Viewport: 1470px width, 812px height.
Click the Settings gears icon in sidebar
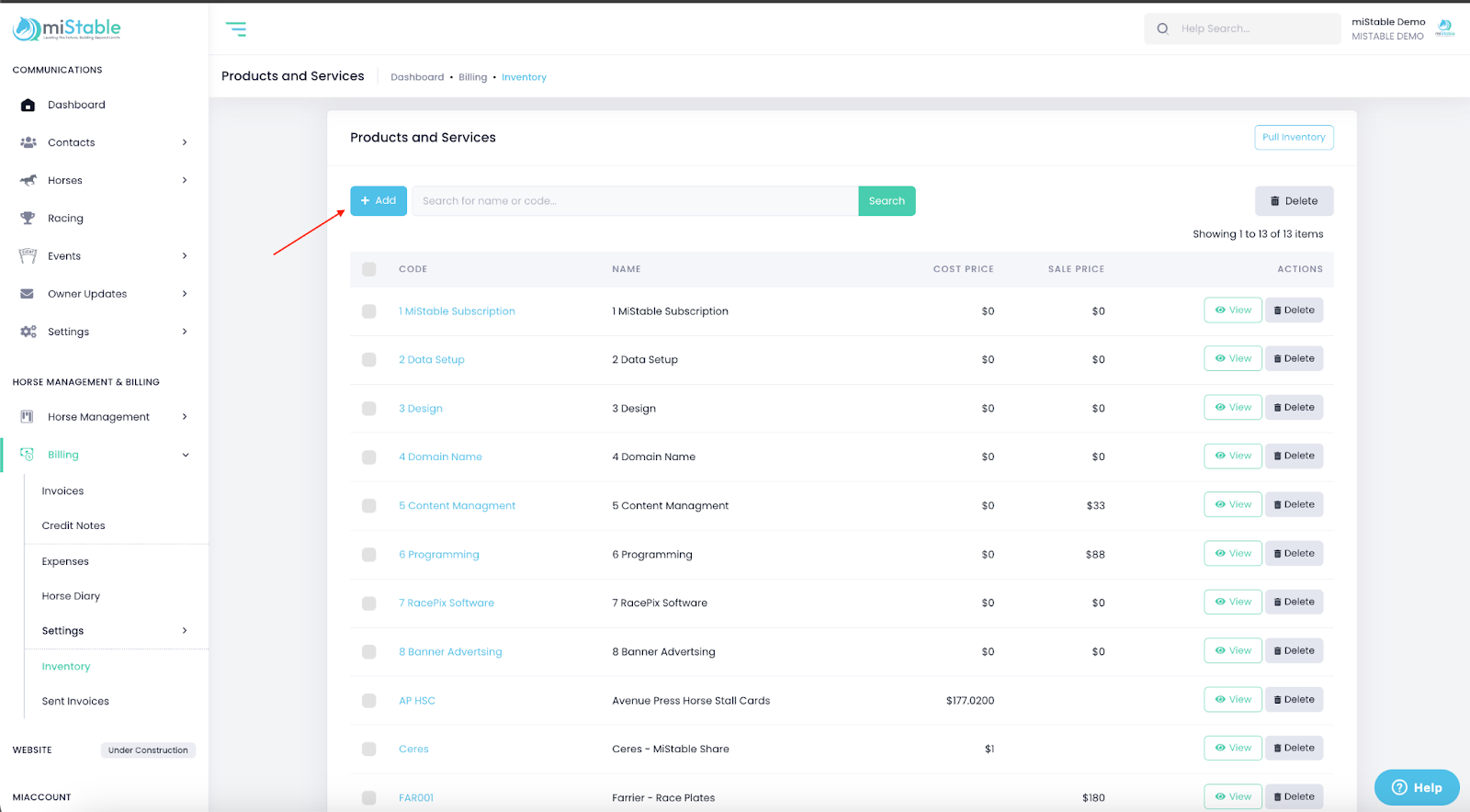28,332
